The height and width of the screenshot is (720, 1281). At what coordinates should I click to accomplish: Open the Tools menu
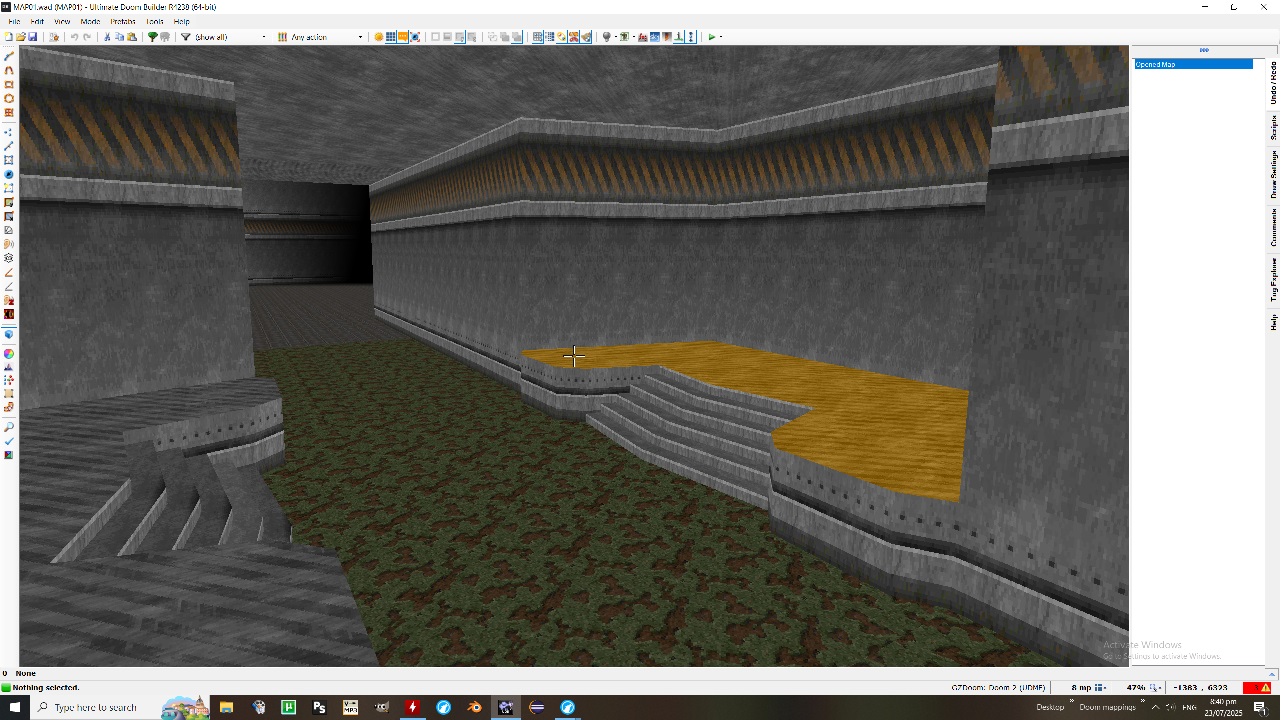[x=155, y=21]
